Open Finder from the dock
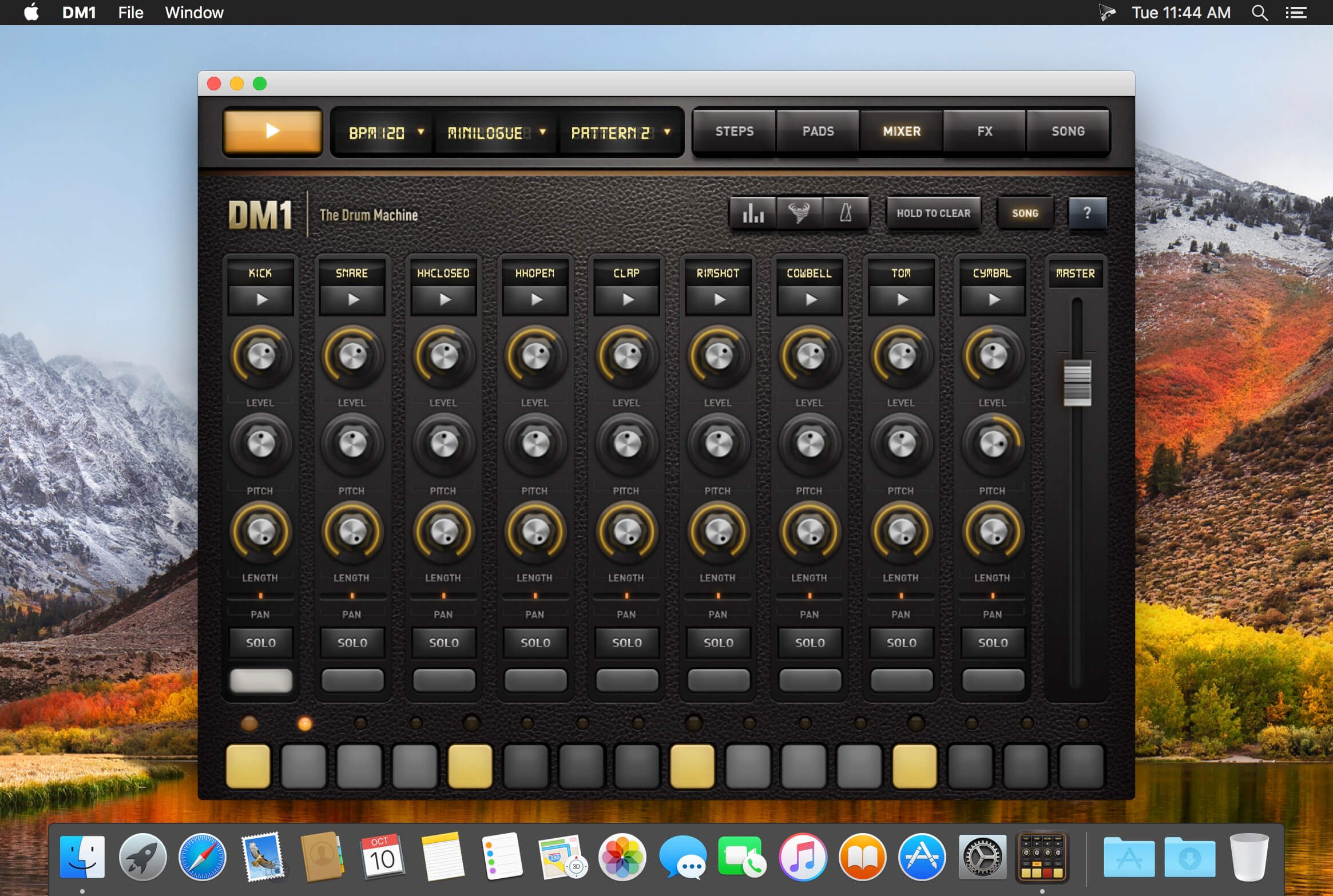 pos(82,857)
